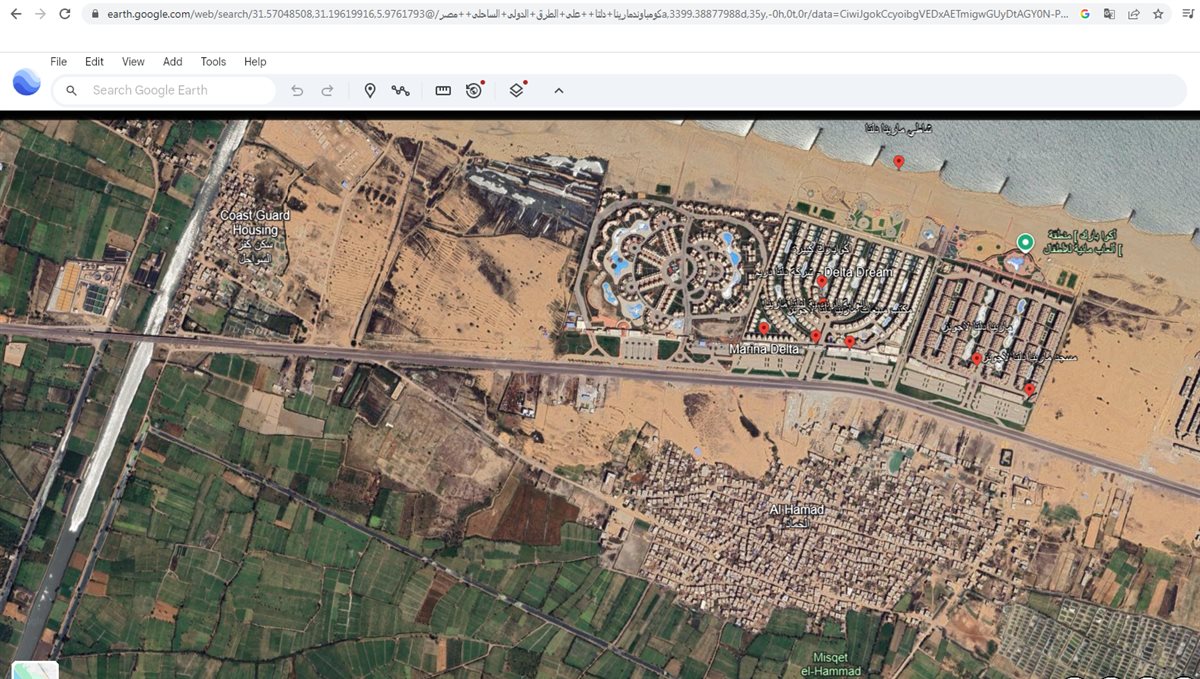1200x679 pixels.
Task: Open the View menu
Action: coord(133,61)
